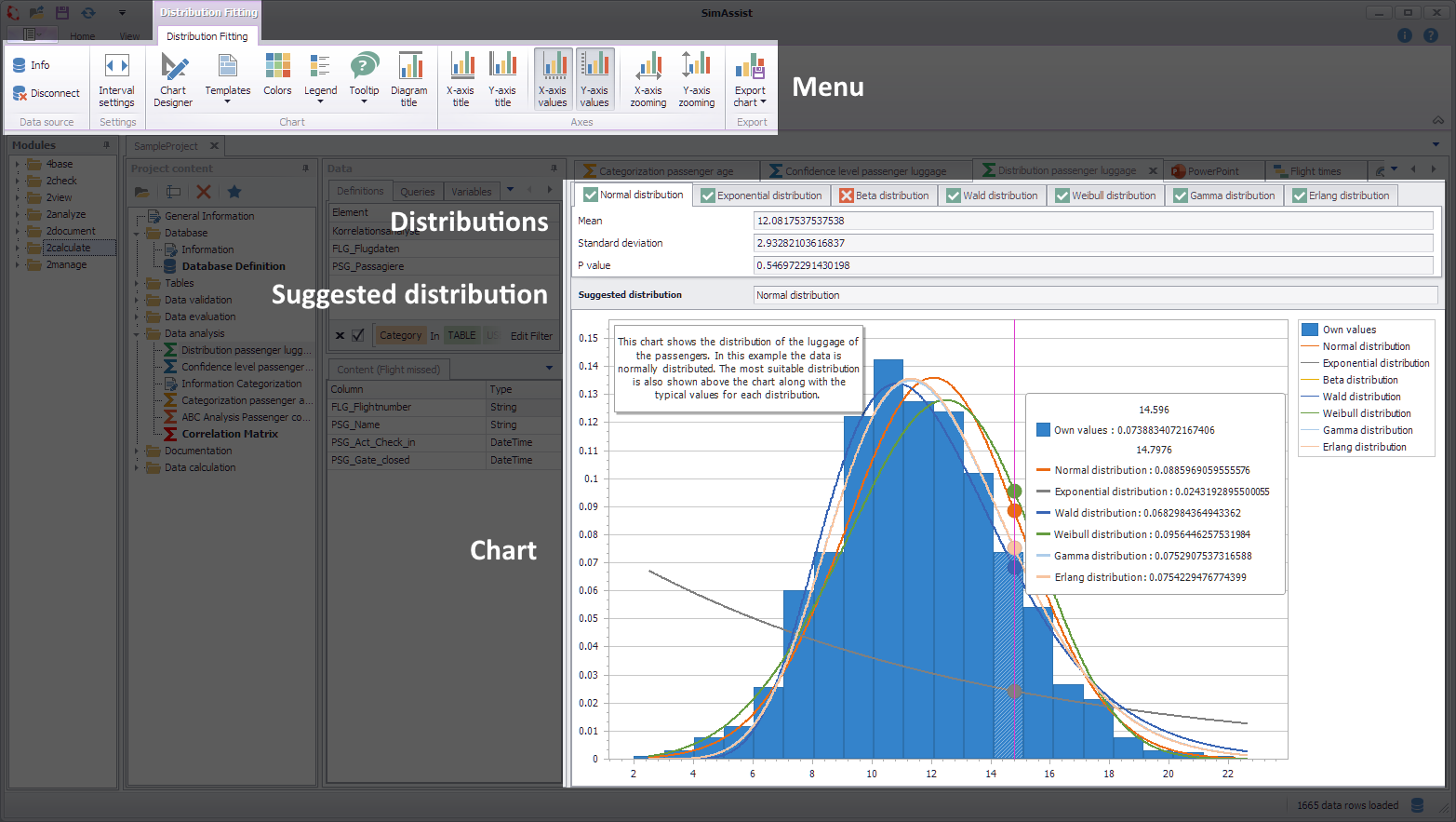Image resolution: width=1456 pixels, height=822 pixels.
Task: Expand the 4base module node
Action: pos(17,164)
